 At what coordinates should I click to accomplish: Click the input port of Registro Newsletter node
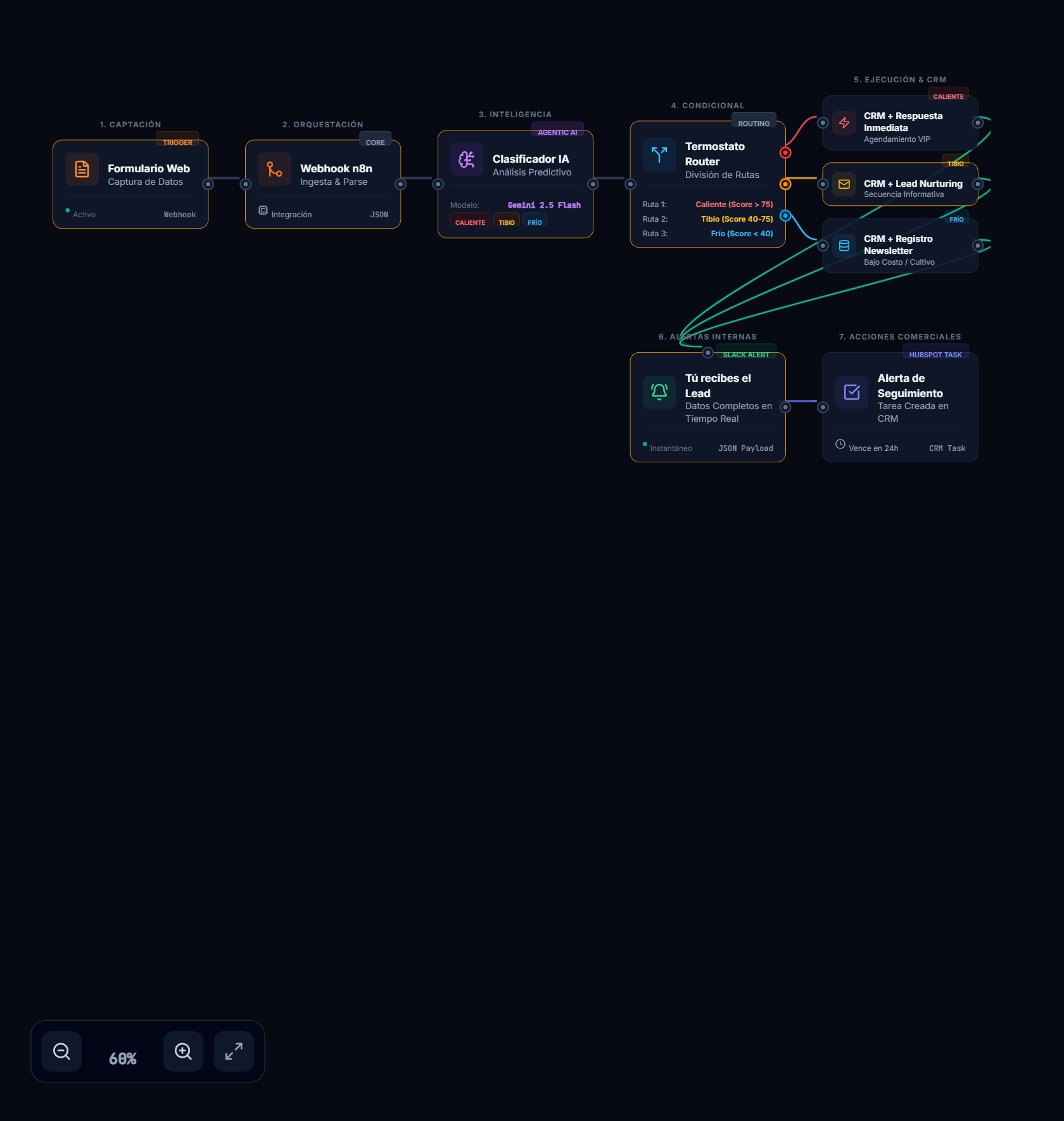pyautogui.click(x=823, y=246)
